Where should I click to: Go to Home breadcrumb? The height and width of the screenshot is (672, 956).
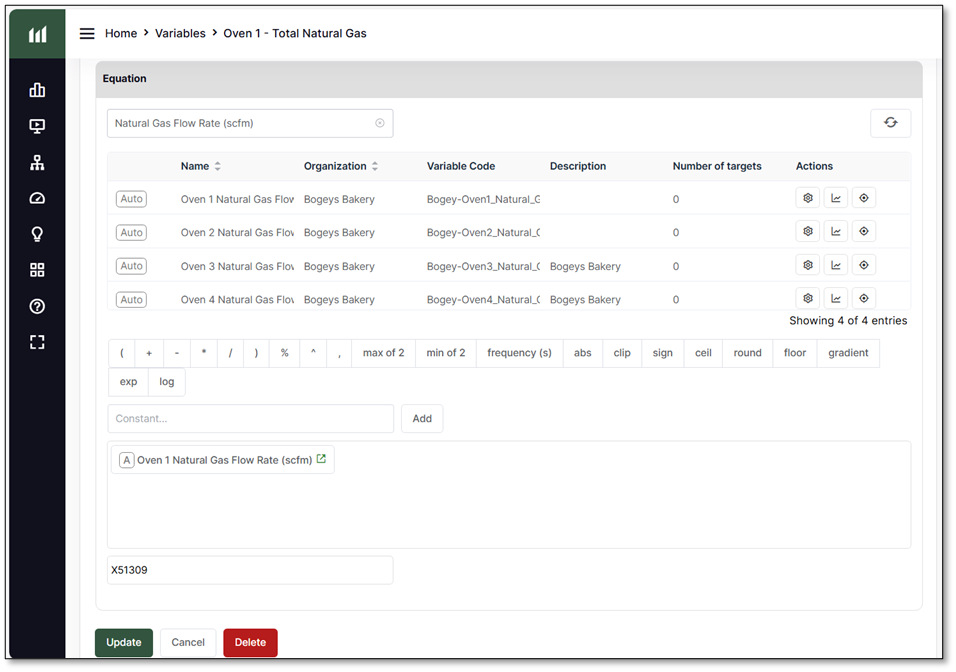[121, 34]
